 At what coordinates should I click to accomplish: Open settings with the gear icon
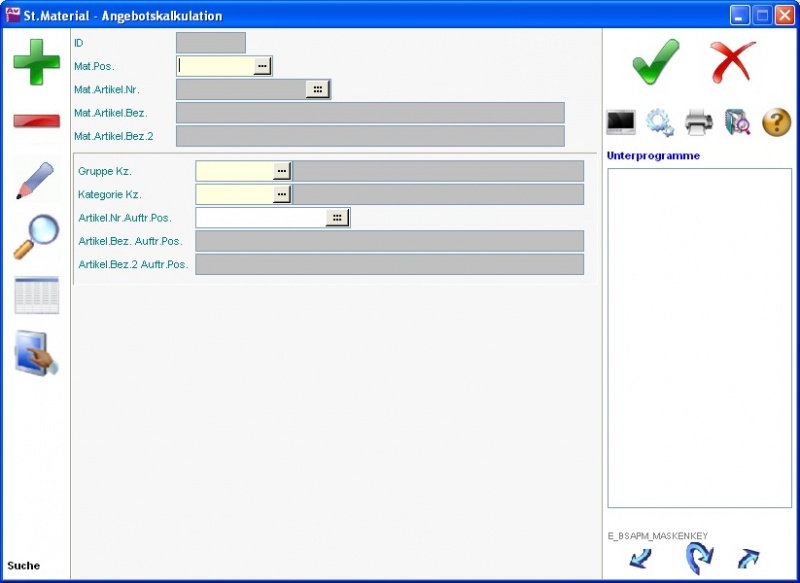(660, 122)
